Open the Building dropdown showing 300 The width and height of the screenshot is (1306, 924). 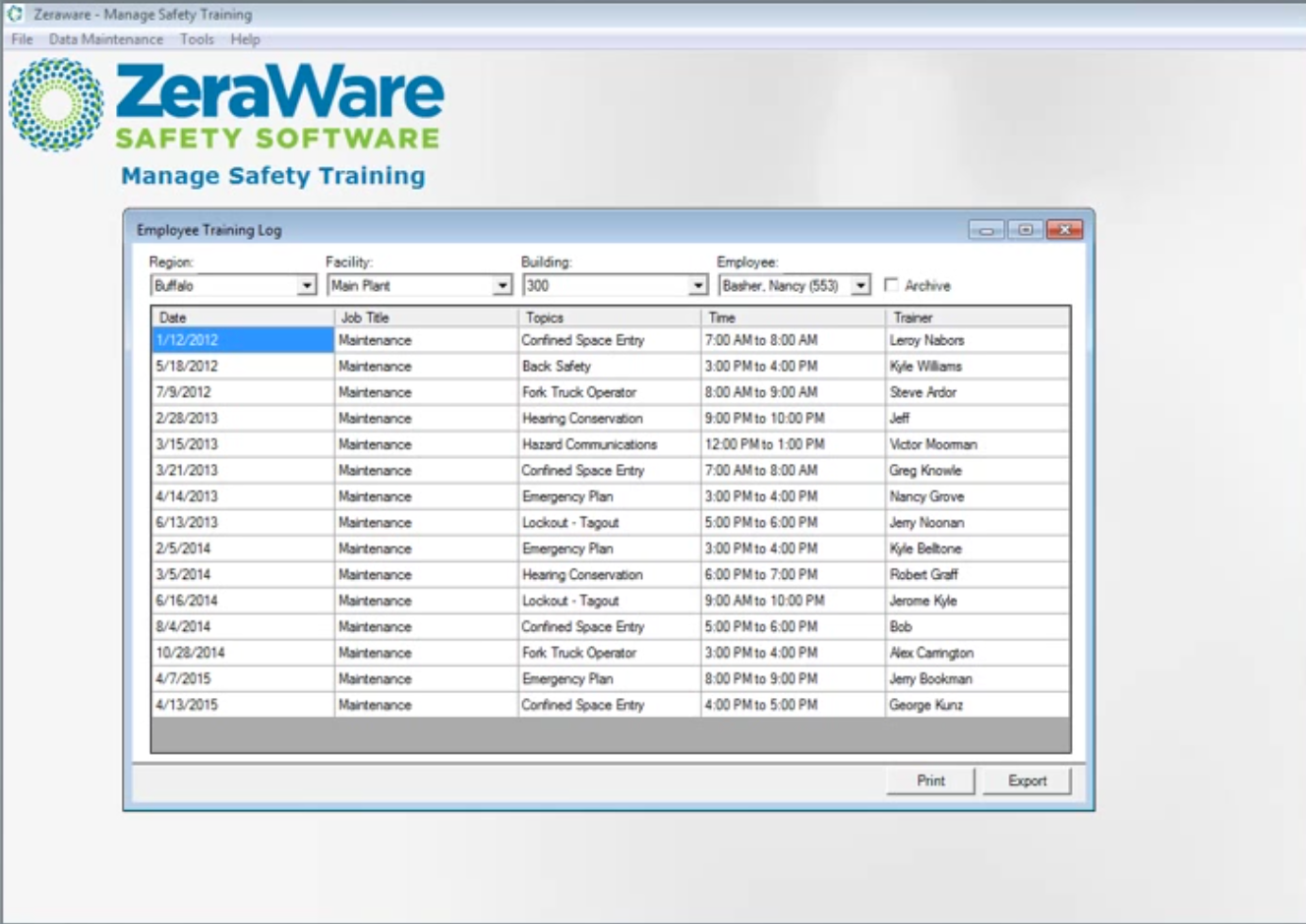coord(695,286)
